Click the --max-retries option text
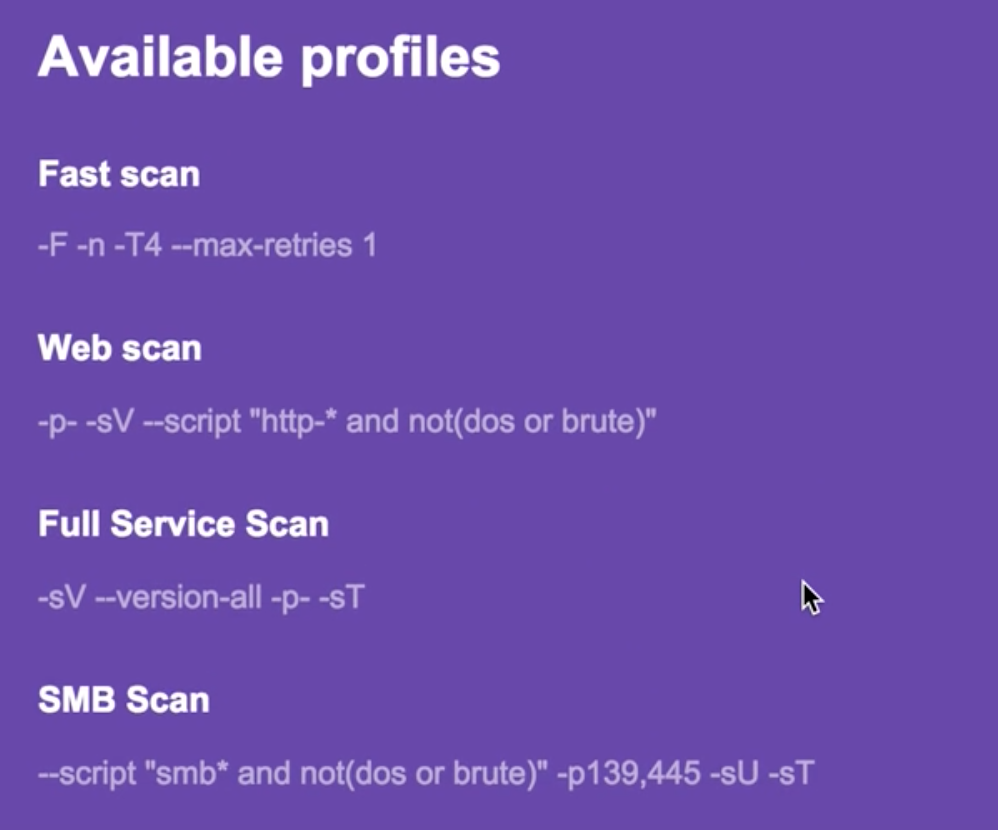998x830 pixels. click(x=262, y=246)
